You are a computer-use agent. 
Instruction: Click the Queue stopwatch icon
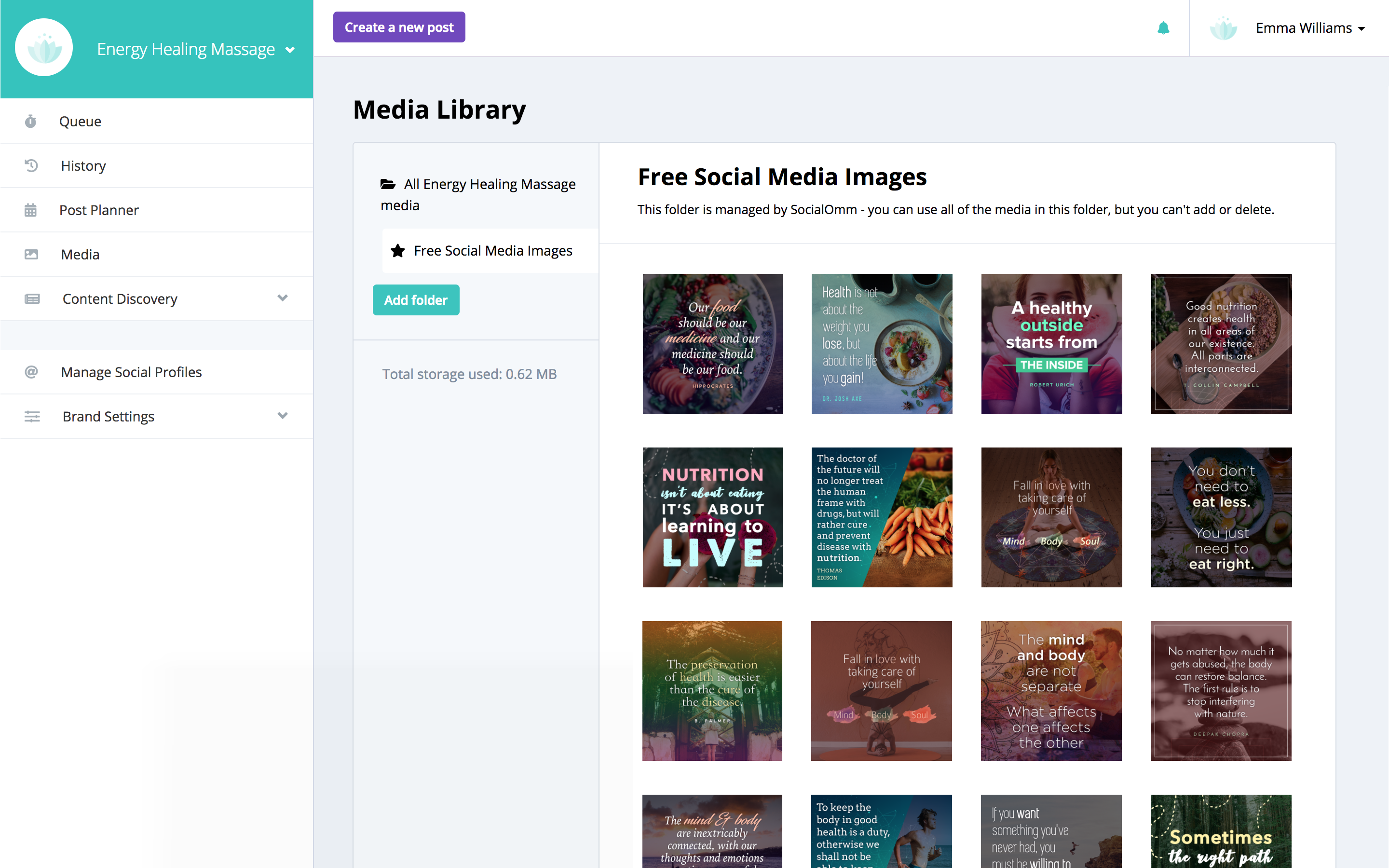31,121
